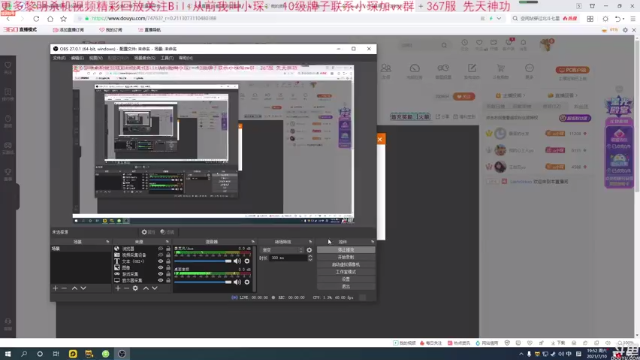Open OBS Settings button
The image size is (640, 360).
point(346,279)
